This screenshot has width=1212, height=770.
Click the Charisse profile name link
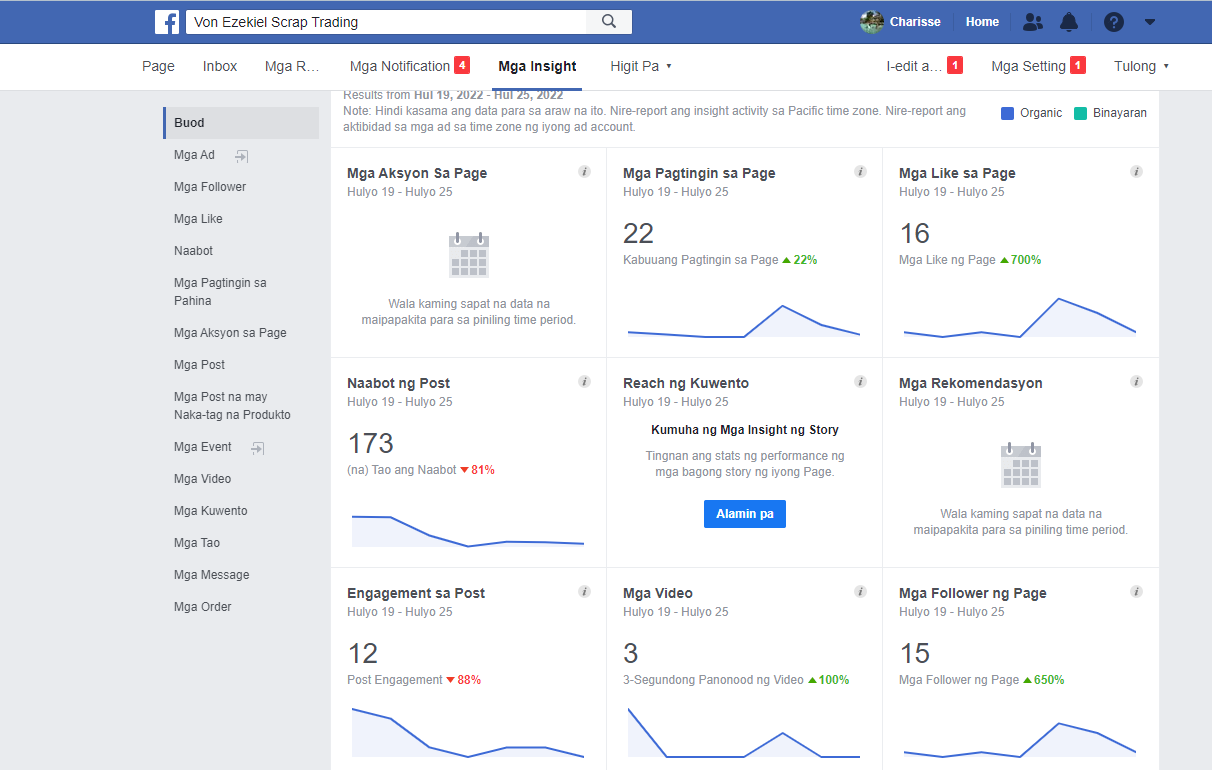[x=915, y=22]
